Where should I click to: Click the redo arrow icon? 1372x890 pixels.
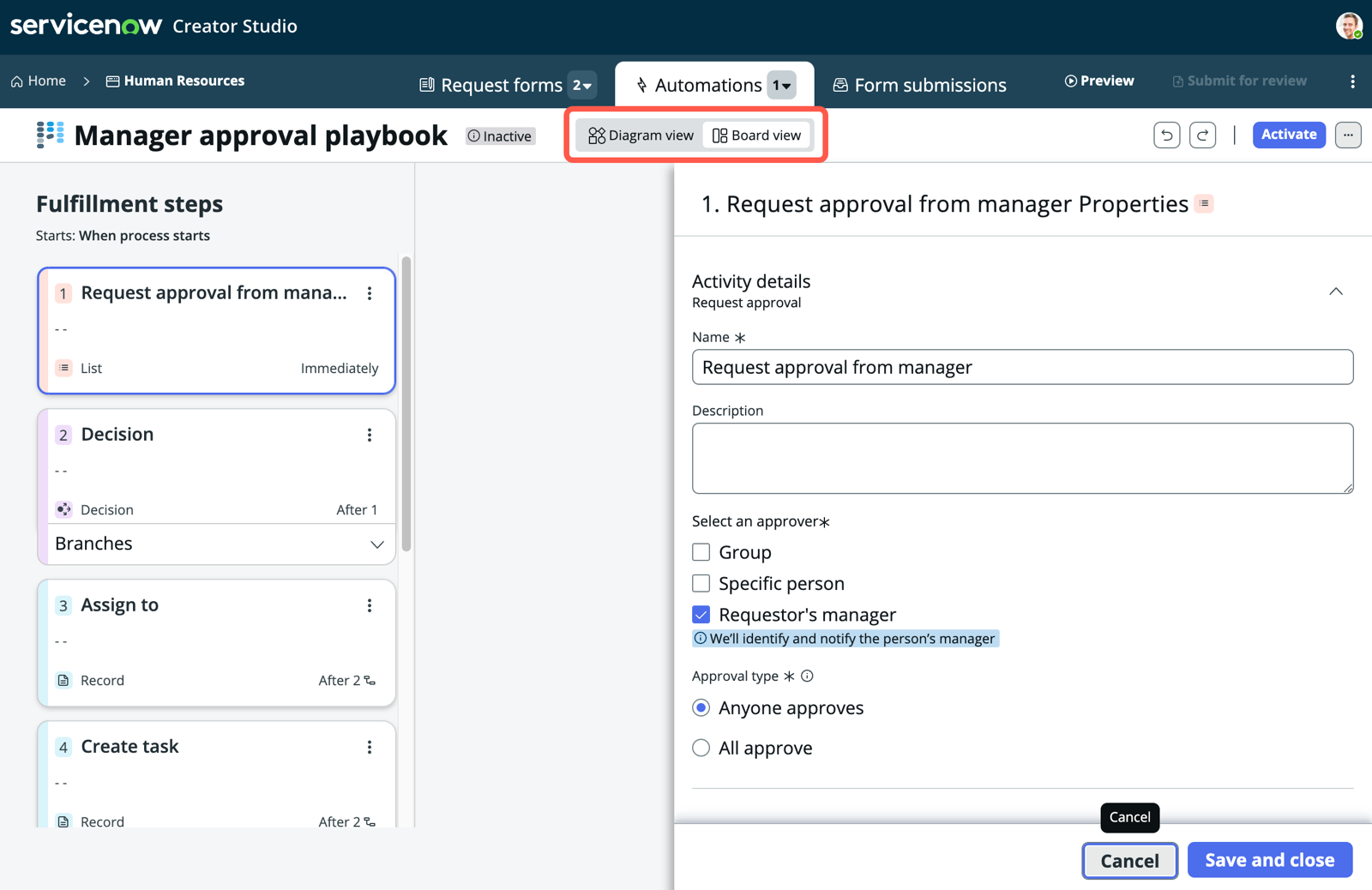[x=1202, y=135]
